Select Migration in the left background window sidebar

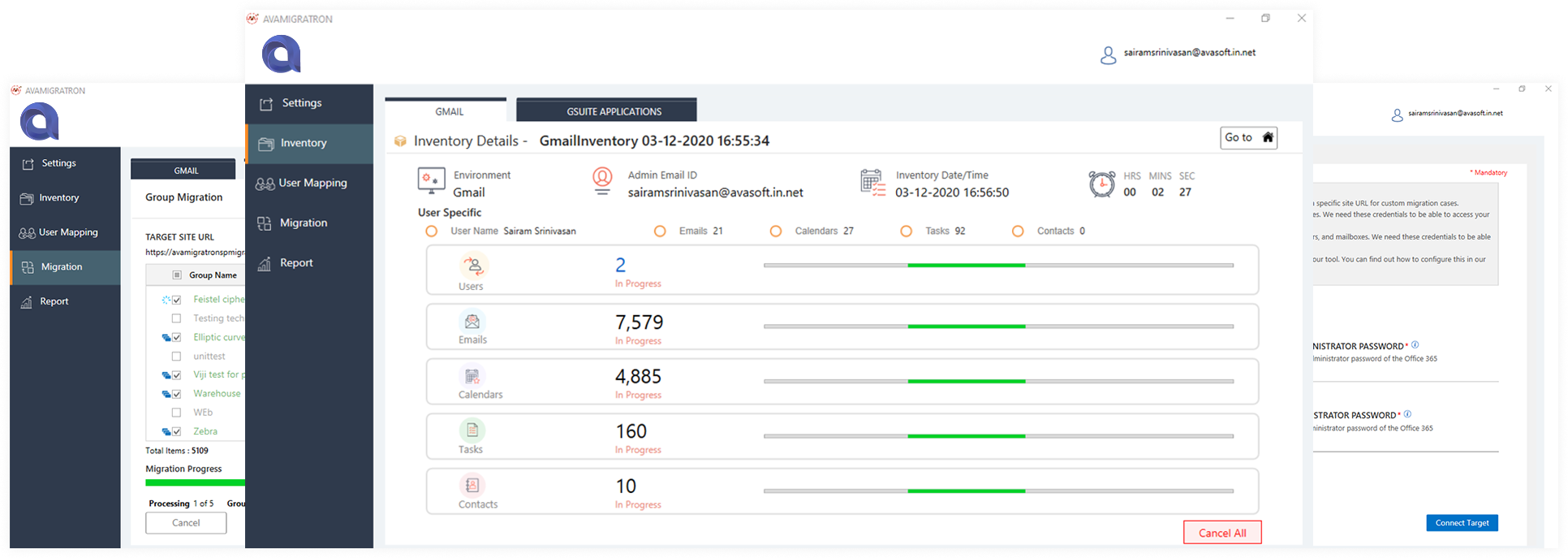65,267
